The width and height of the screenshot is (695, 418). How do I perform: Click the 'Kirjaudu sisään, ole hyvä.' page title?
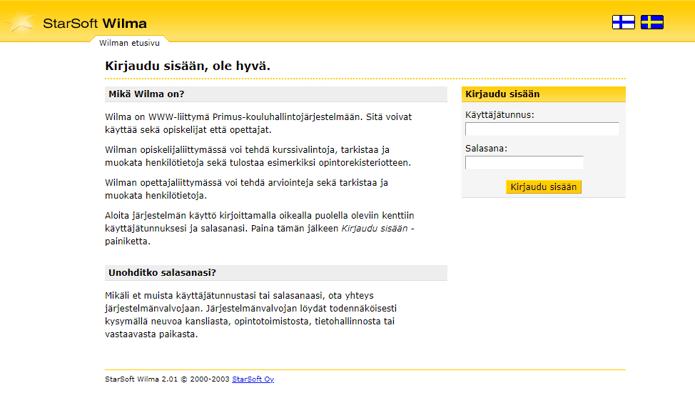(187, 66)
